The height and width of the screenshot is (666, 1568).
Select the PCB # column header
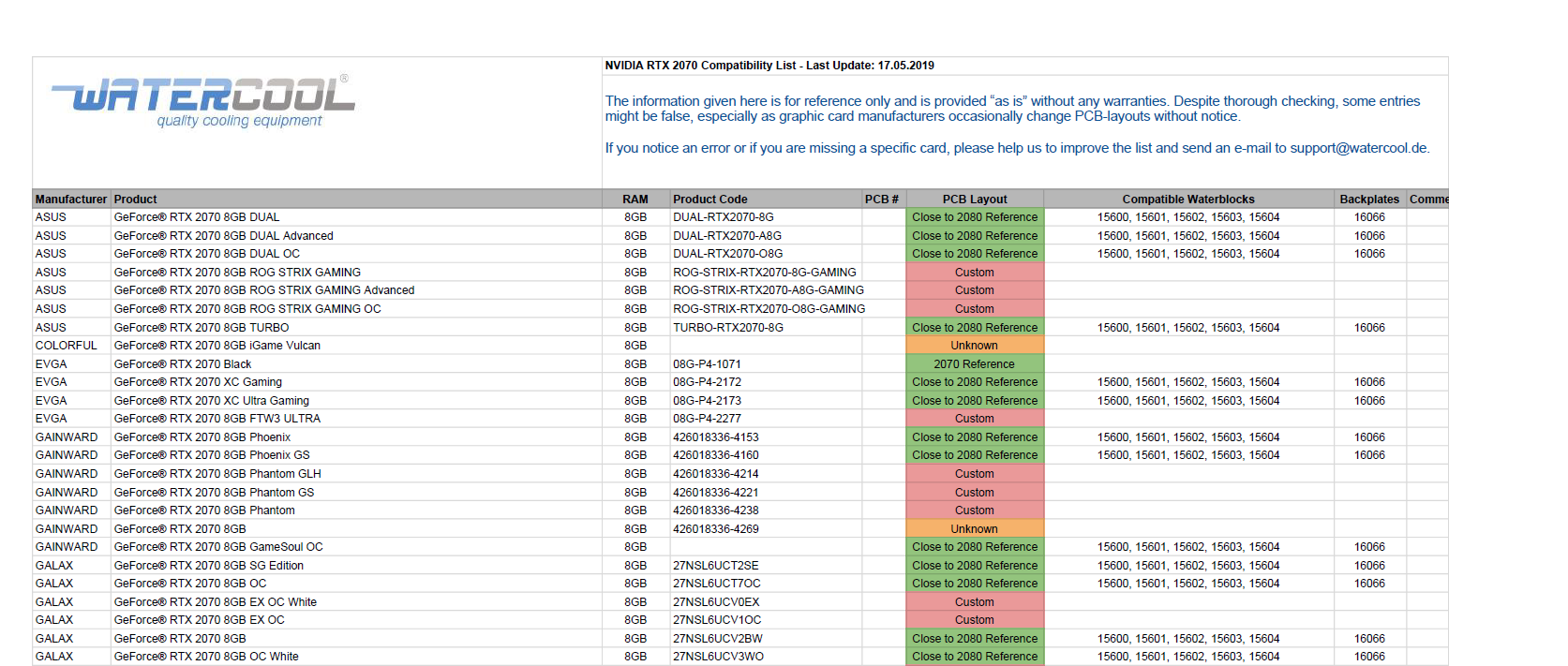[x=882, y=200]
